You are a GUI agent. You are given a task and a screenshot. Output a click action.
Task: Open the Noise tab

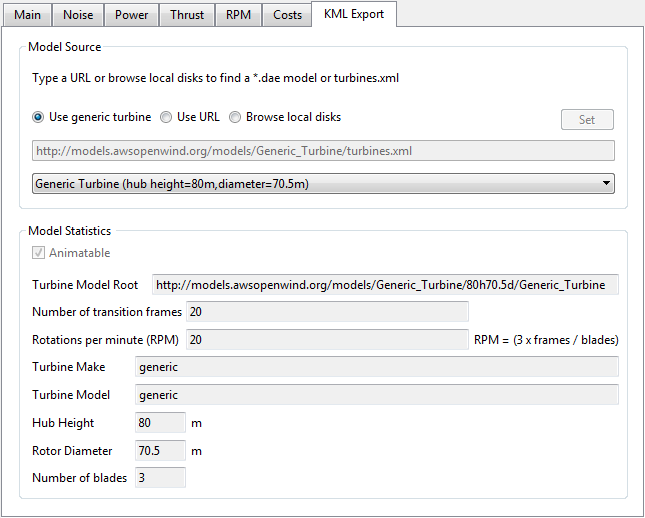click(78, 15)
